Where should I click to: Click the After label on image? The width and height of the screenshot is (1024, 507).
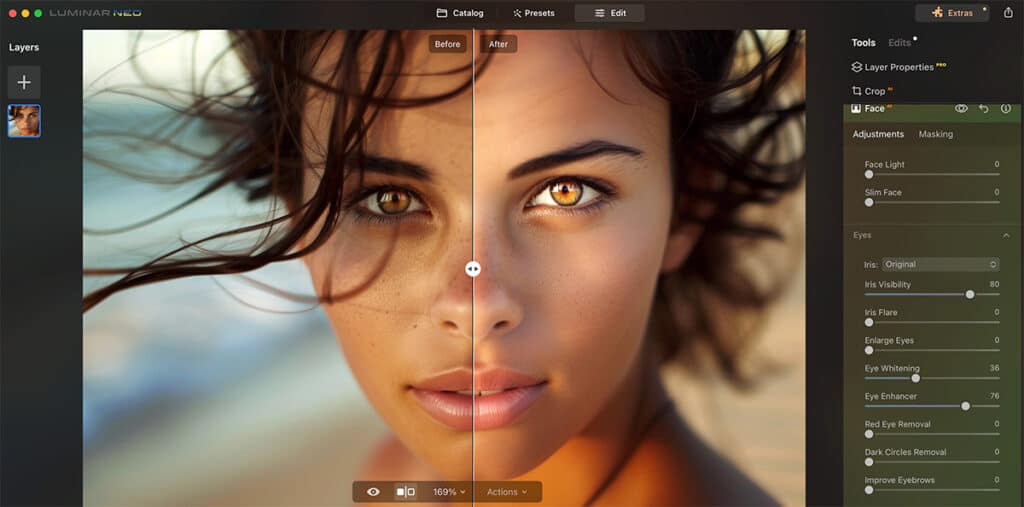(x=498, y=44)
